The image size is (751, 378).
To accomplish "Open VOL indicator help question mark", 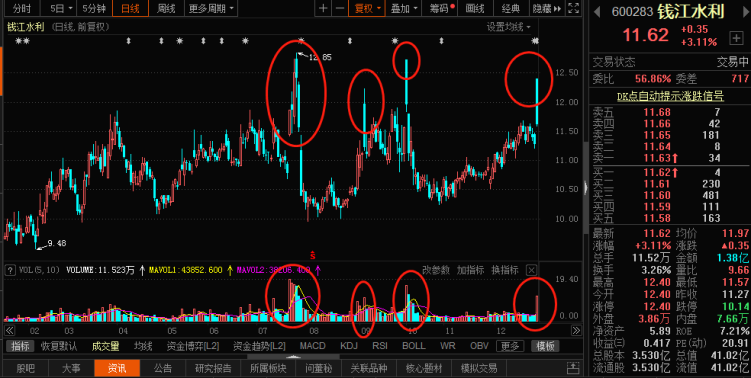I will [9, 270].
